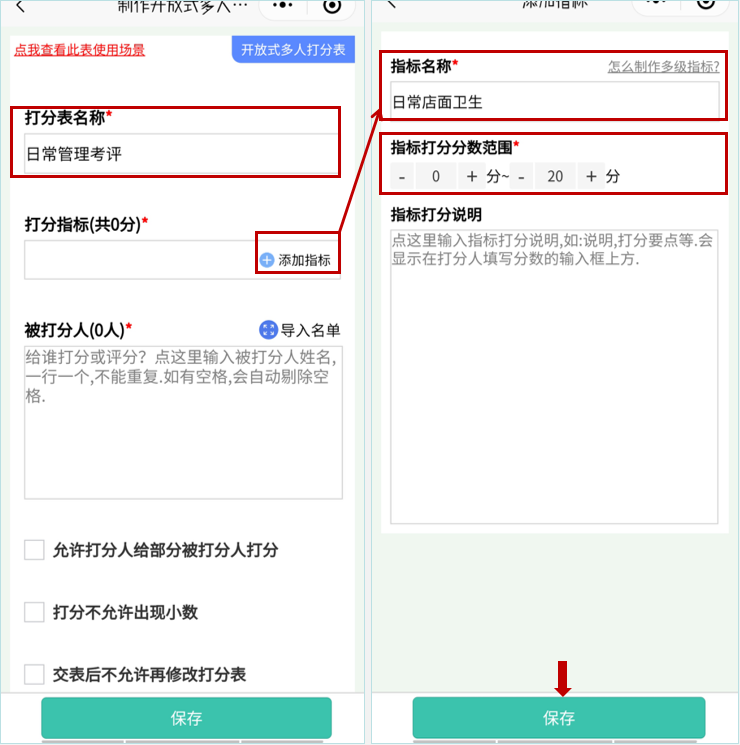Screen dimensions: 740x745
Task: Enable 允许打分人给部分被打分人打分 checkbox
Action: [34, 550]
